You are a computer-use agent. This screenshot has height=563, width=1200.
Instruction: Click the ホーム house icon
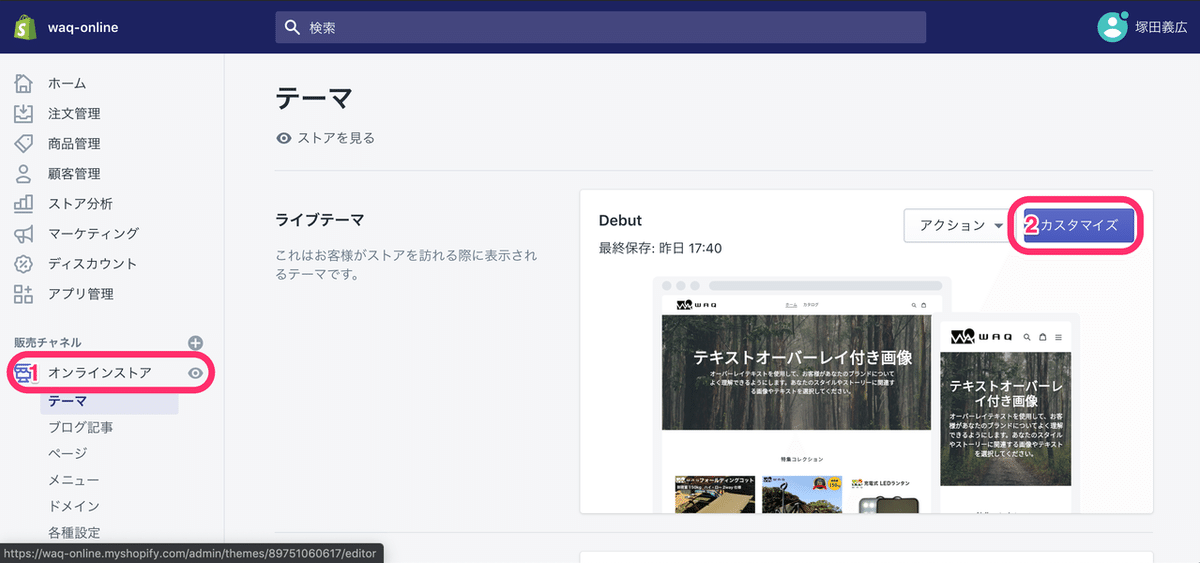24,83
